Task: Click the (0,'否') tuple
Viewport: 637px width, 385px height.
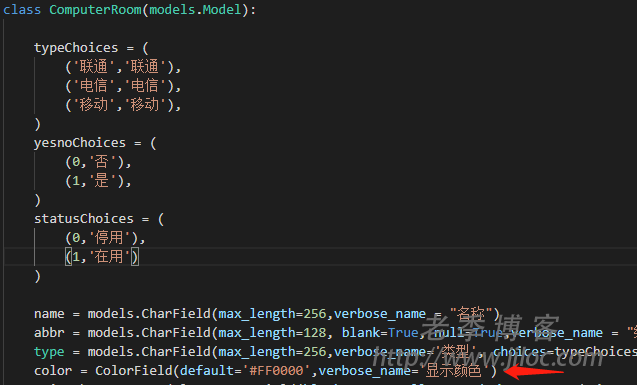Action: pyautogui.click(x=98, y=162)
